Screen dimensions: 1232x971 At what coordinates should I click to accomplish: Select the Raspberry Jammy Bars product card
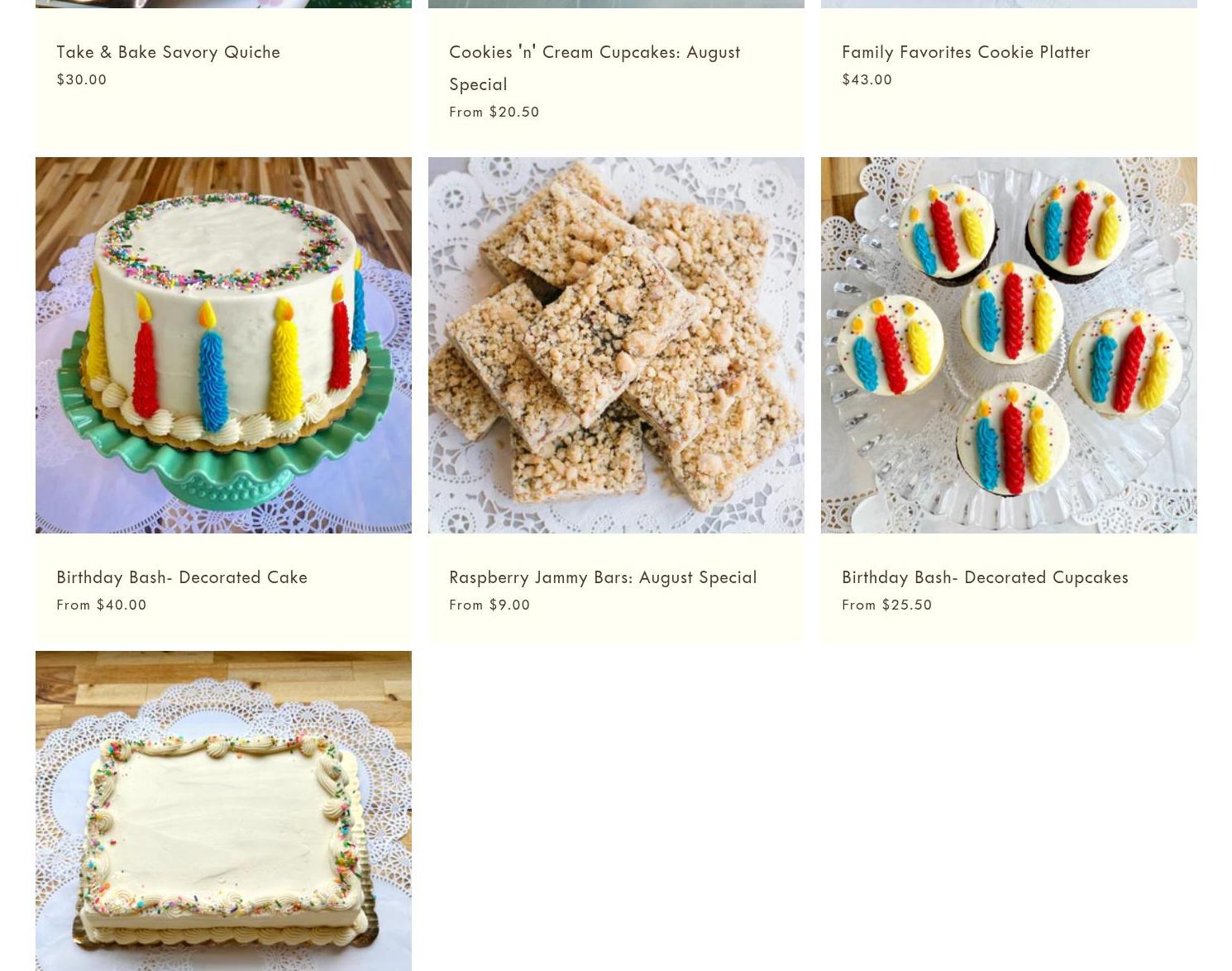coord(616,399)
